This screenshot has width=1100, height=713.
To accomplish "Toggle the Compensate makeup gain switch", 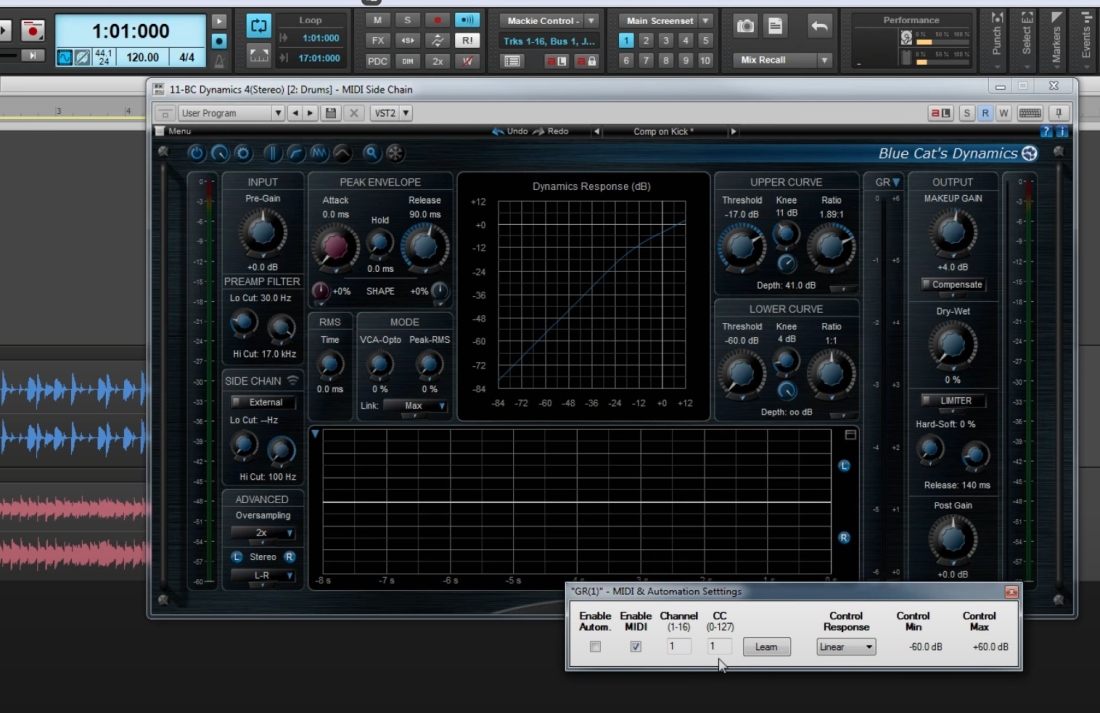I will (953, 284).
